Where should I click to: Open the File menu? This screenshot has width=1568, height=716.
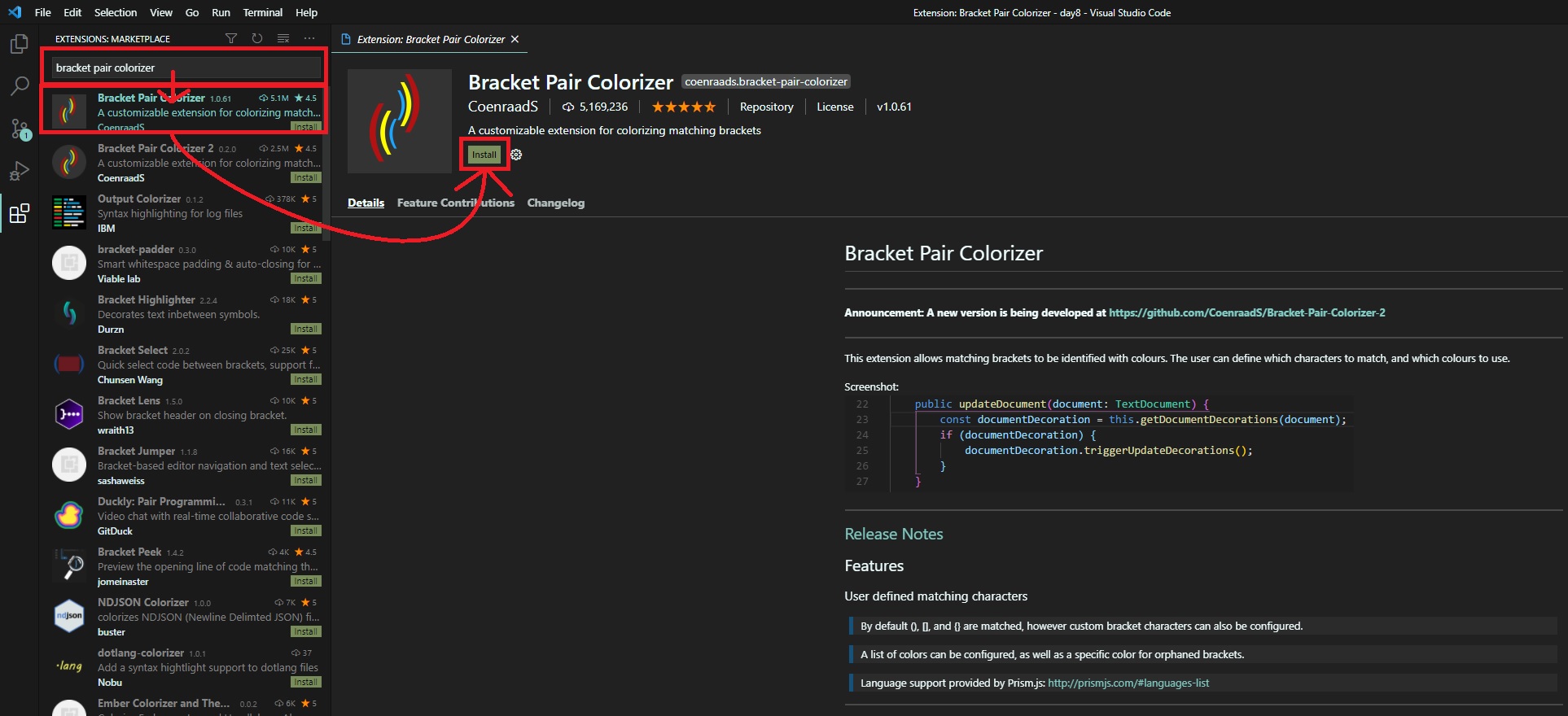pos(43,12)
